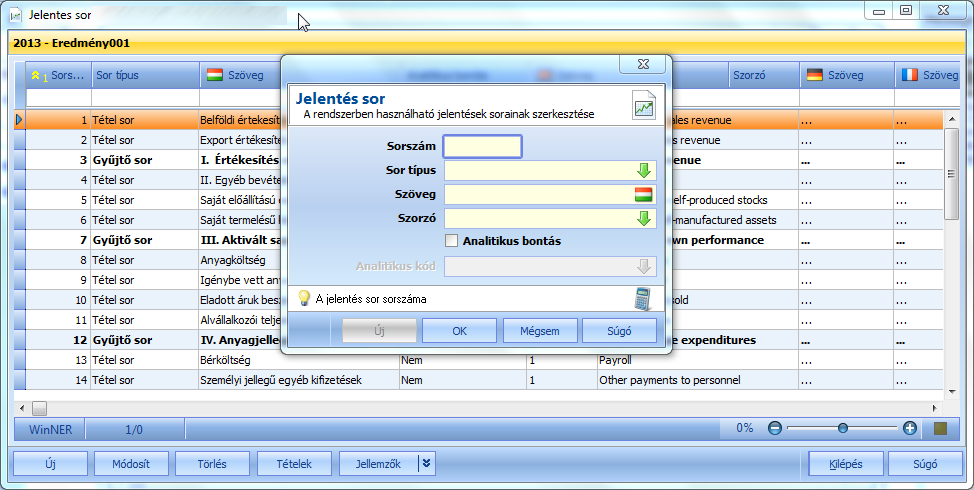Expand the Jellemzők button's chevron menu

click(x=426, y=463)
